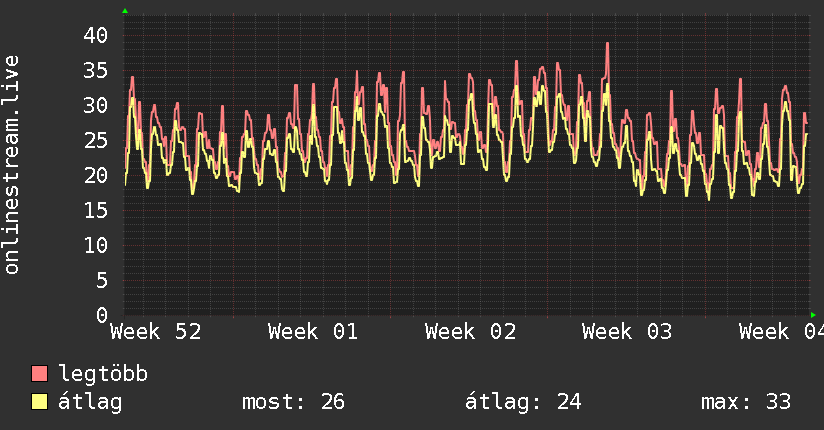The image size is (824, 430).
Task: Click the 'max: 33' statistic text
Action: (746, 402)
